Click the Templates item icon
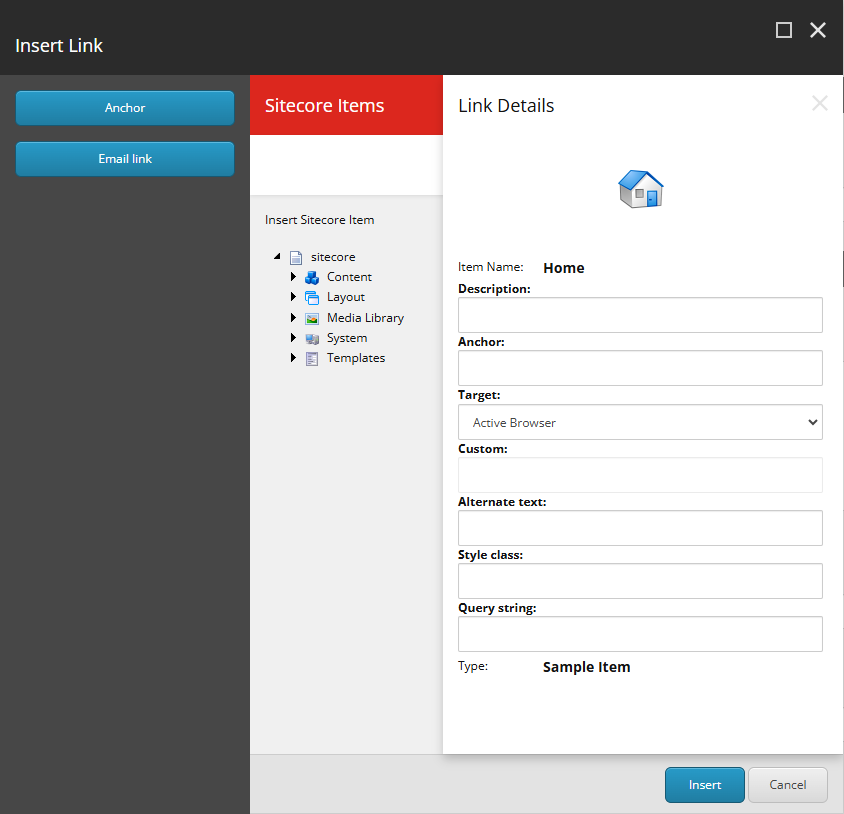 coord(313,358)
